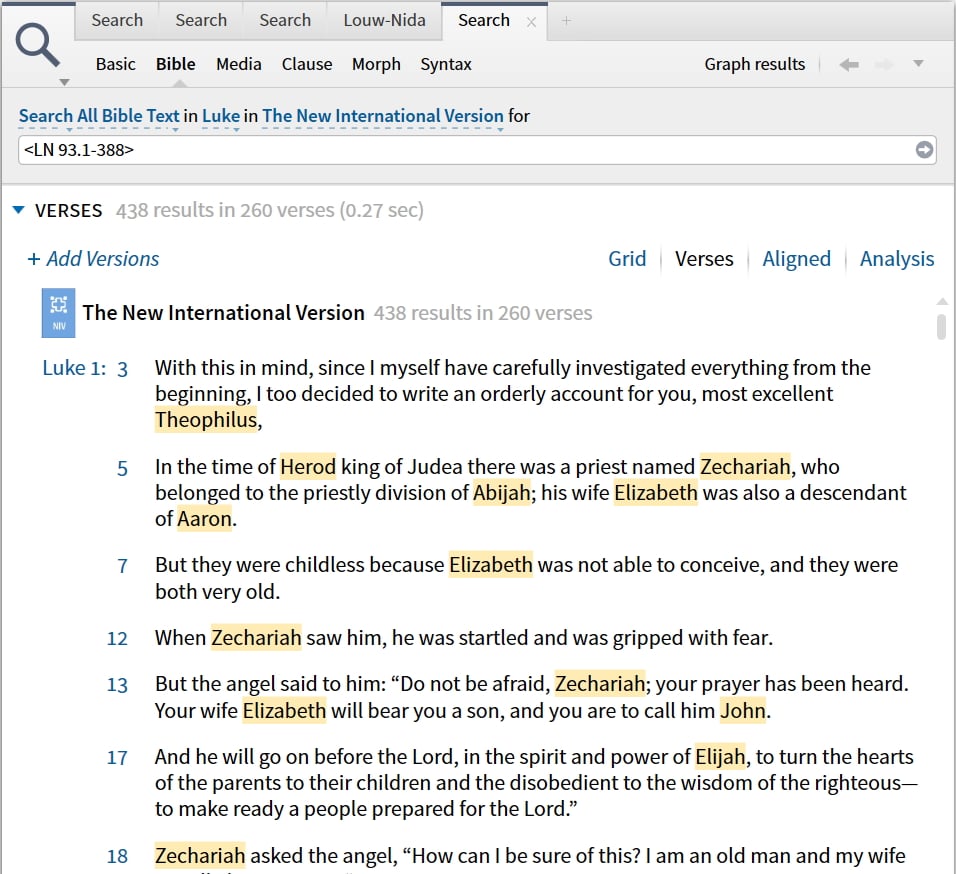Switch to the first Search tab
This screenshot has height=874, width=956.
[x=117, y=20]
